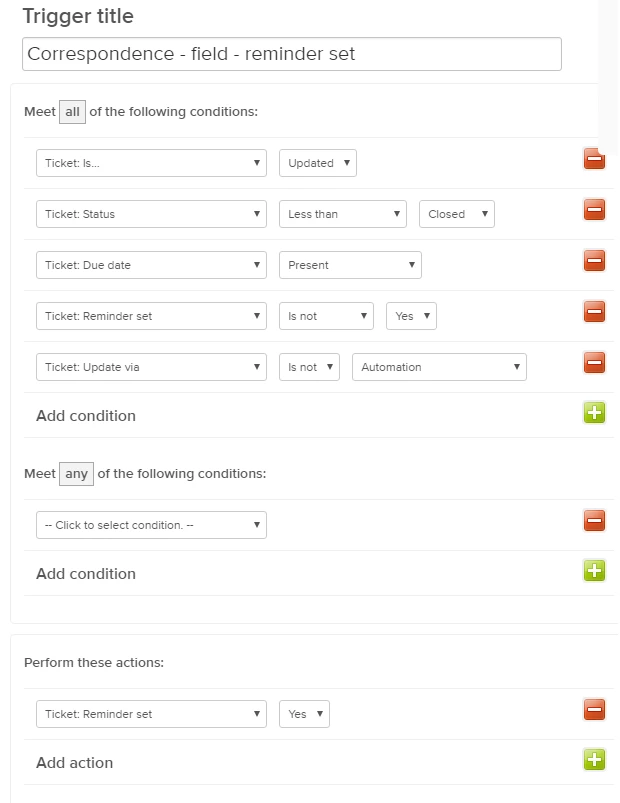The height and width of the screenshot is (803, 620).
Task: Click into the Trigger title text field
Action: [x=291, y=54]
